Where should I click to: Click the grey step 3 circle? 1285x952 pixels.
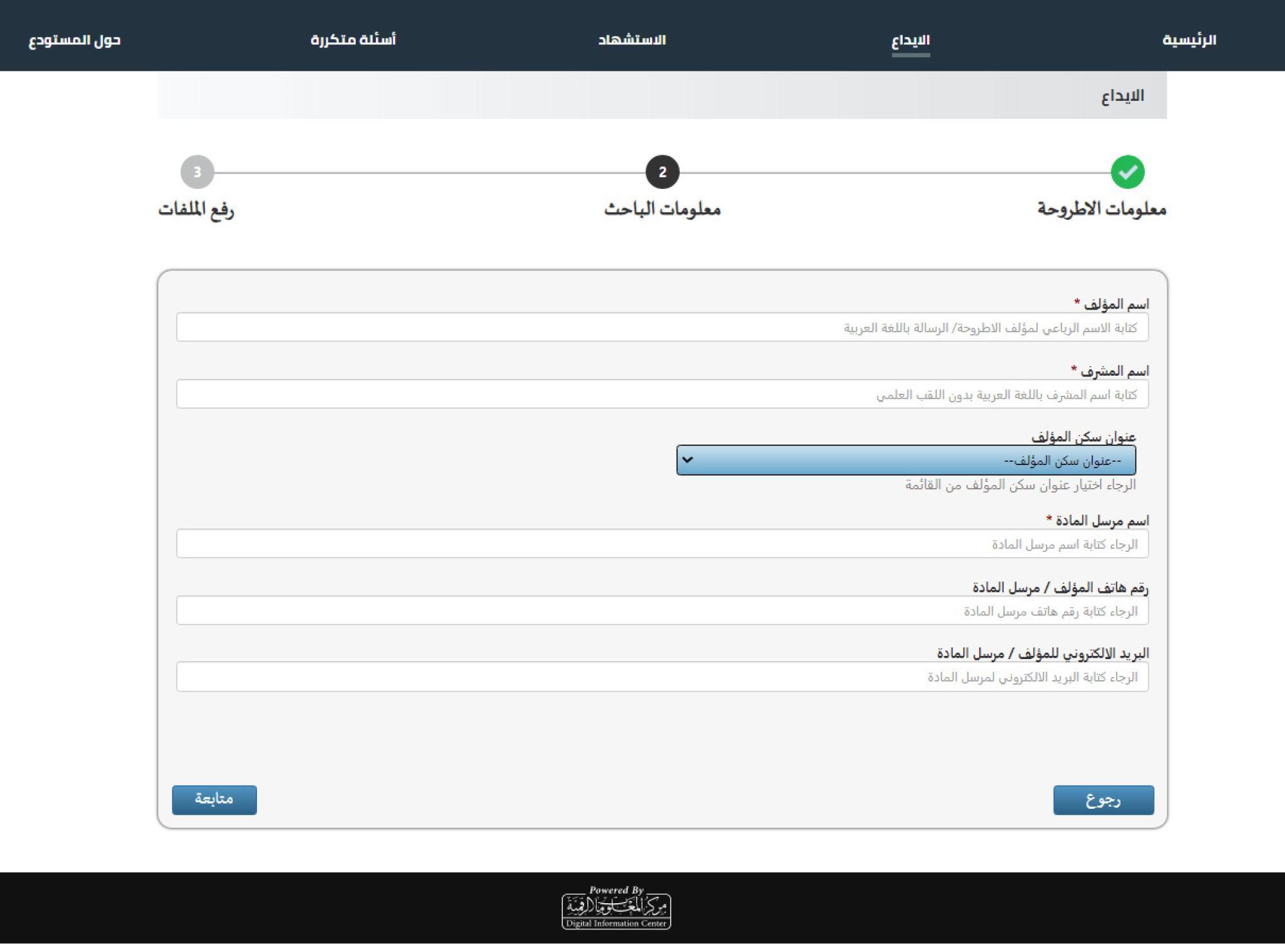[x=197, y=172]
